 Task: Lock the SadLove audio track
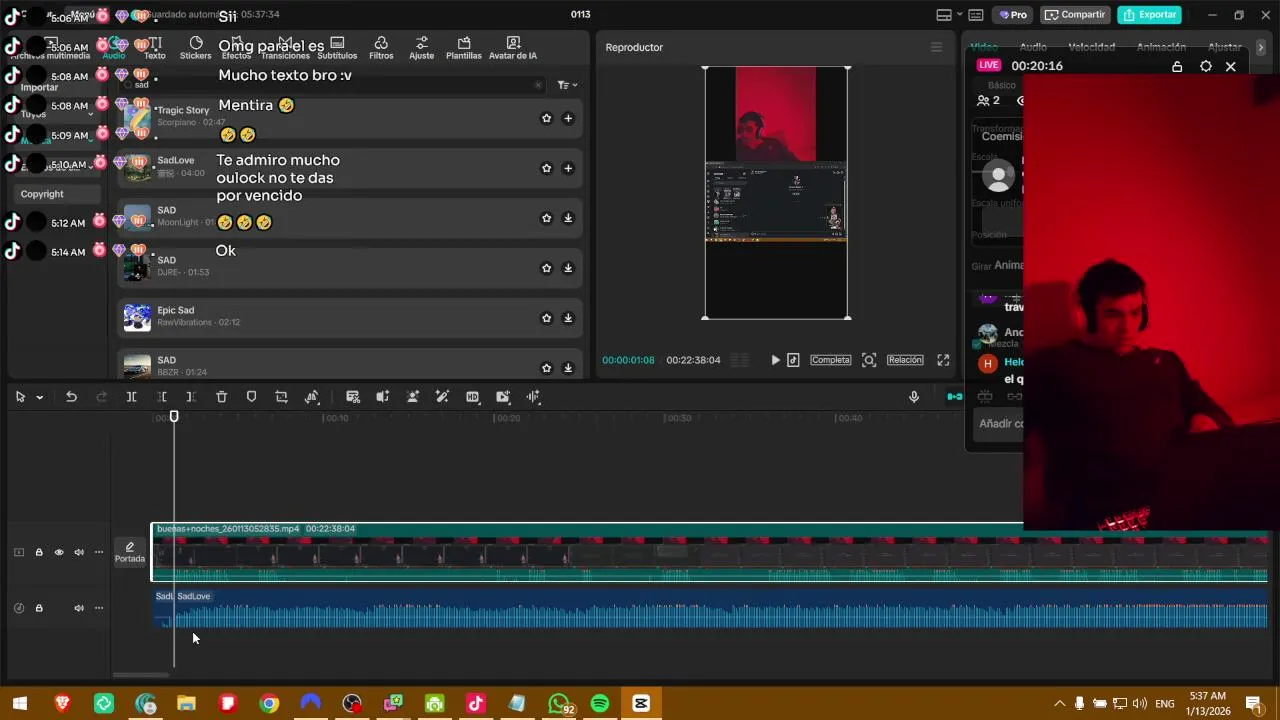point(39,608)
